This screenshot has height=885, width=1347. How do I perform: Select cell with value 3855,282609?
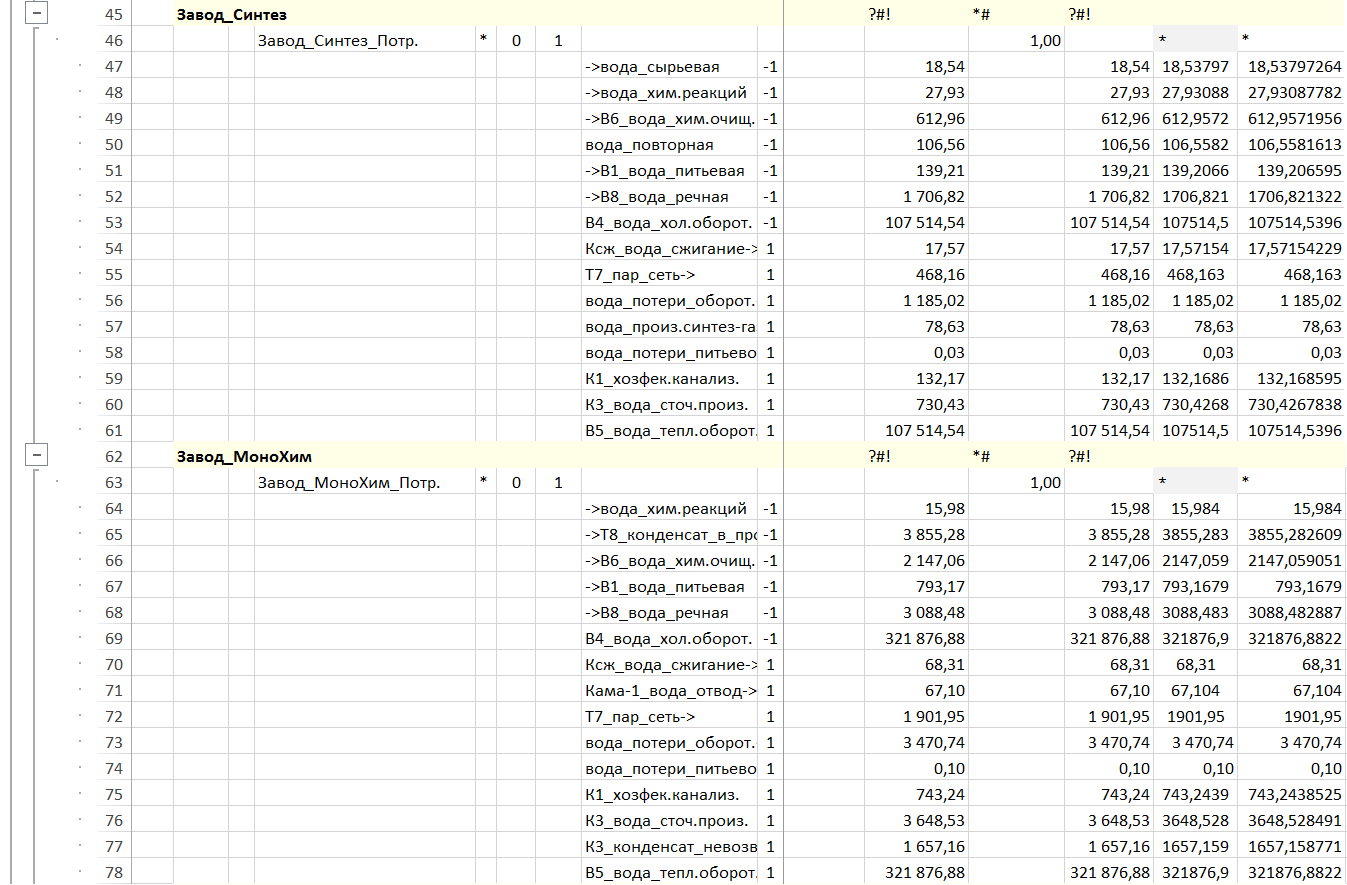(x=1291, y=535)
